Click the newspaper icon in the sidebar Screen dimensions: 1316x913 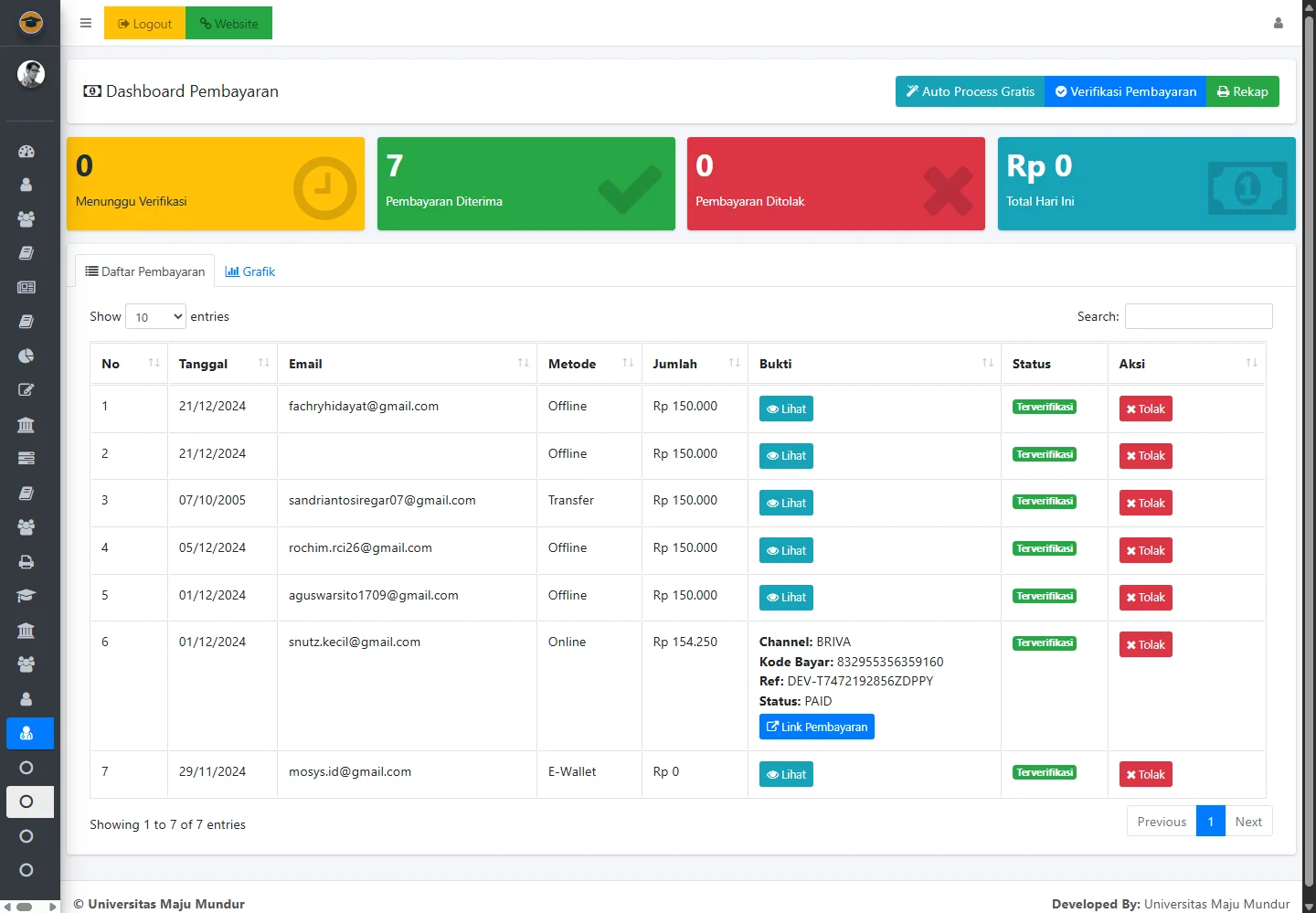(x=27, y=287)
